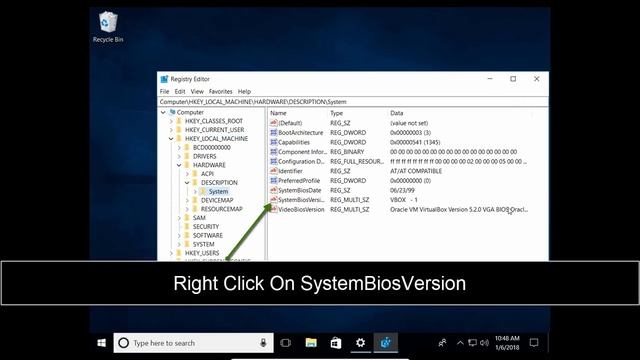Open the View menu
Image resolution: width=640 pixels, height=360 pixels.
[x=197, y=91]
